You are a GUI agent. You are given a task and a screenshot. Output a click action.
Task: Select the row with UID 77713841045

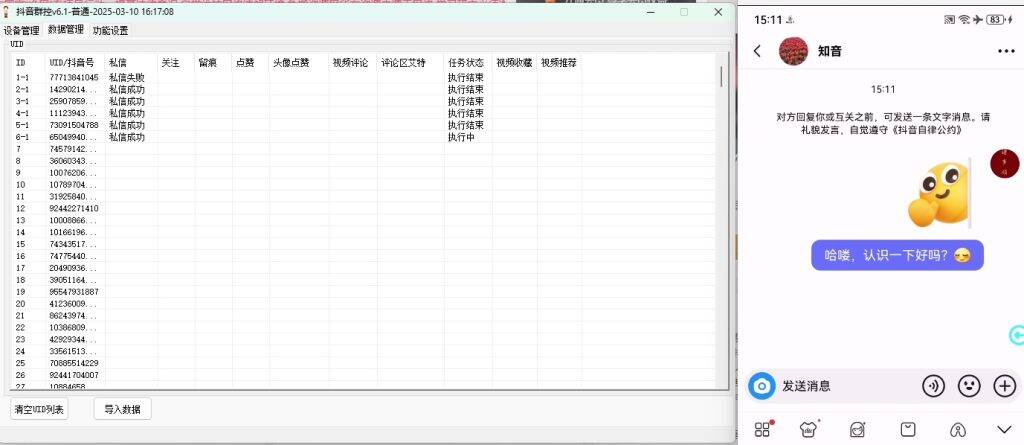tap(74, 77)
